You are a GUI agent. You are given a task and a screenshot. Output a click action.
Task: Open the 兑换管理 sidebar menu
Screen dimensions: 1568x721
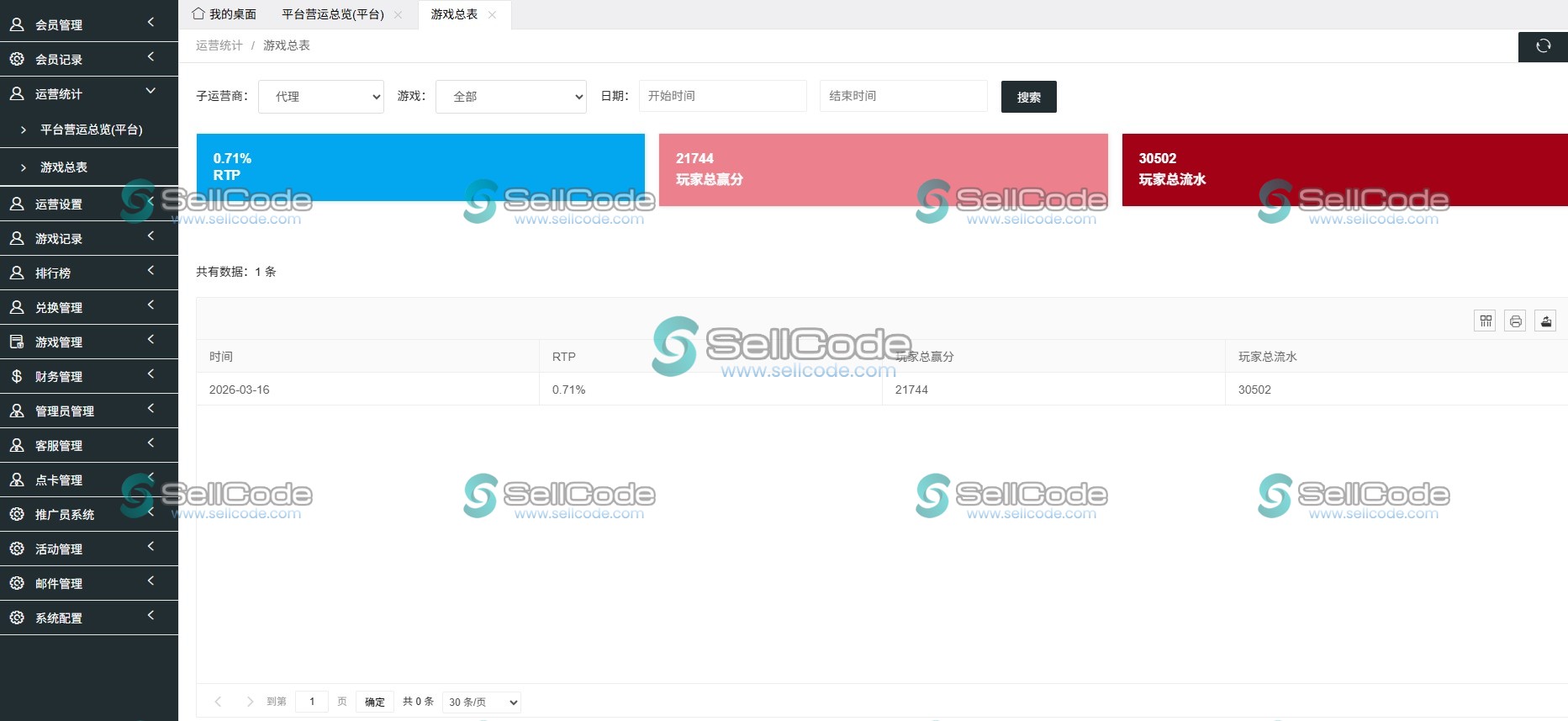tap(89, 307)
